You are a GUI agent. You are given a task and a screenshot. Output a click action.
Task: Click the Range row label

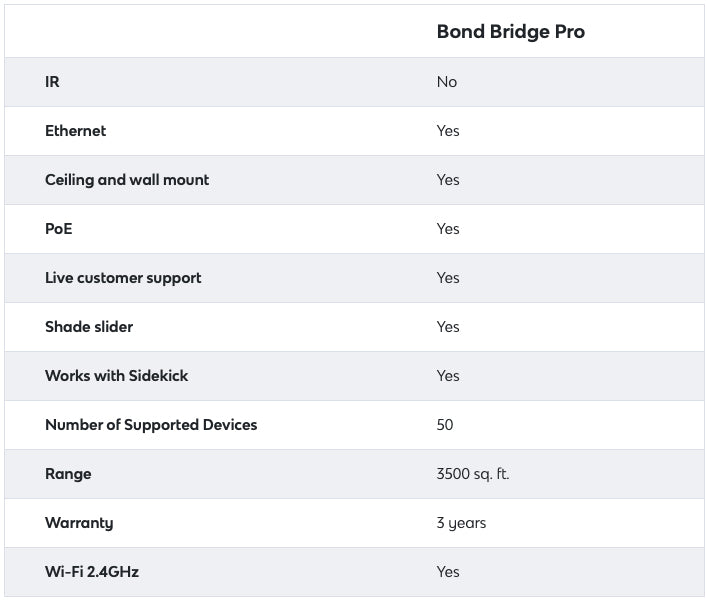coord(68,474)
